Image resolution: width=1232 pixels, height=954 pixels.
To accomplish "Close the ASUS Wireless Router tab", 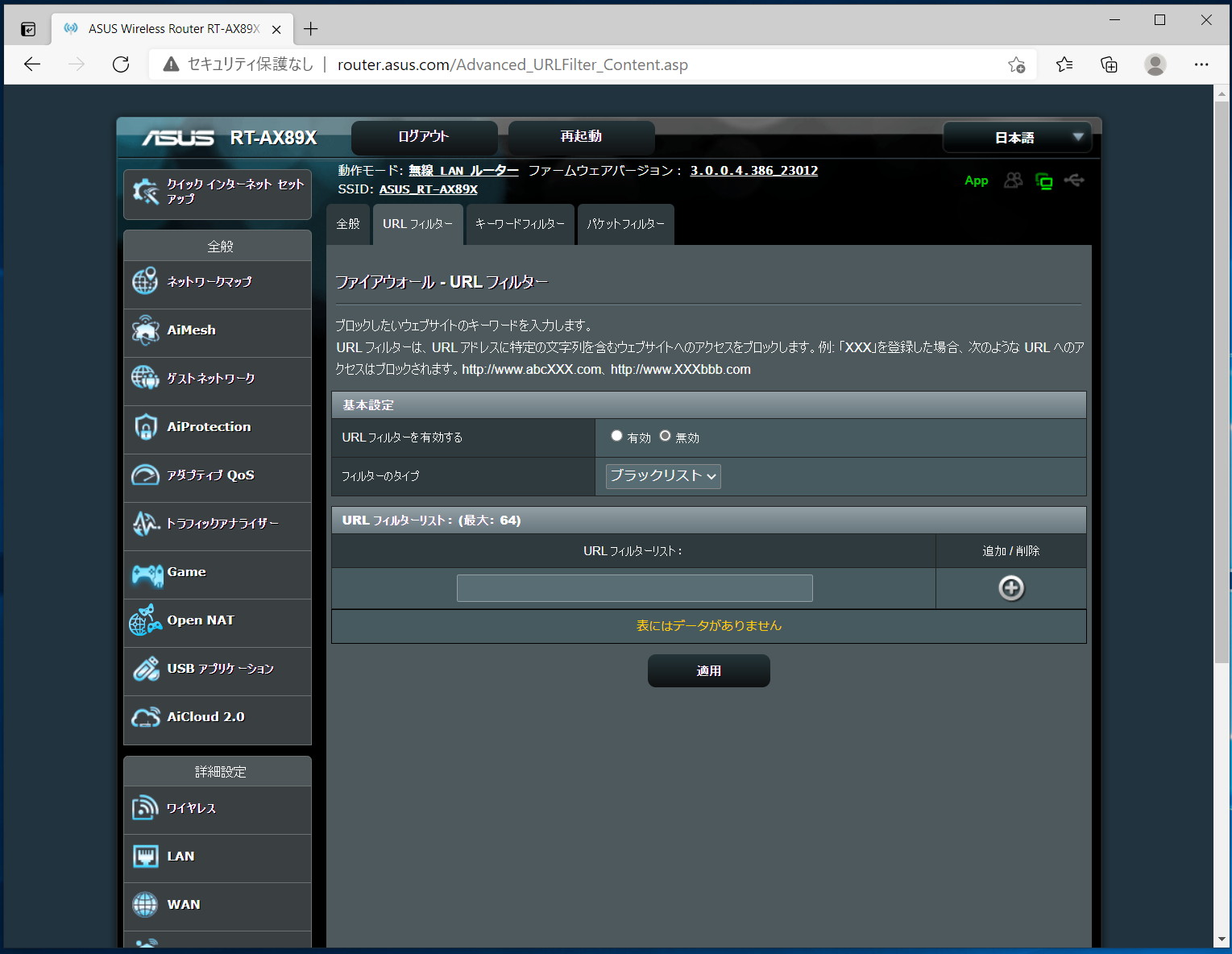I will click(276, 29).
